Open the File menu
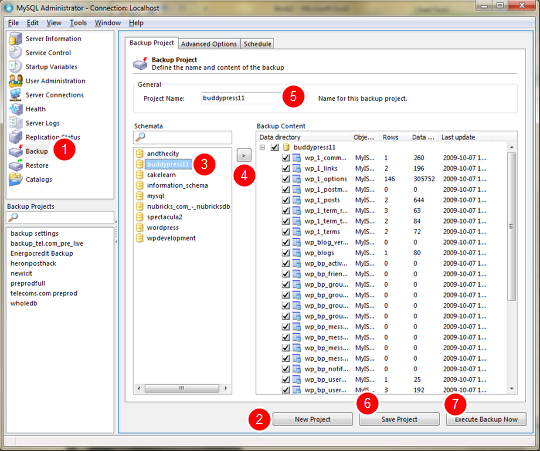540x451 pixels. (13, 23)
